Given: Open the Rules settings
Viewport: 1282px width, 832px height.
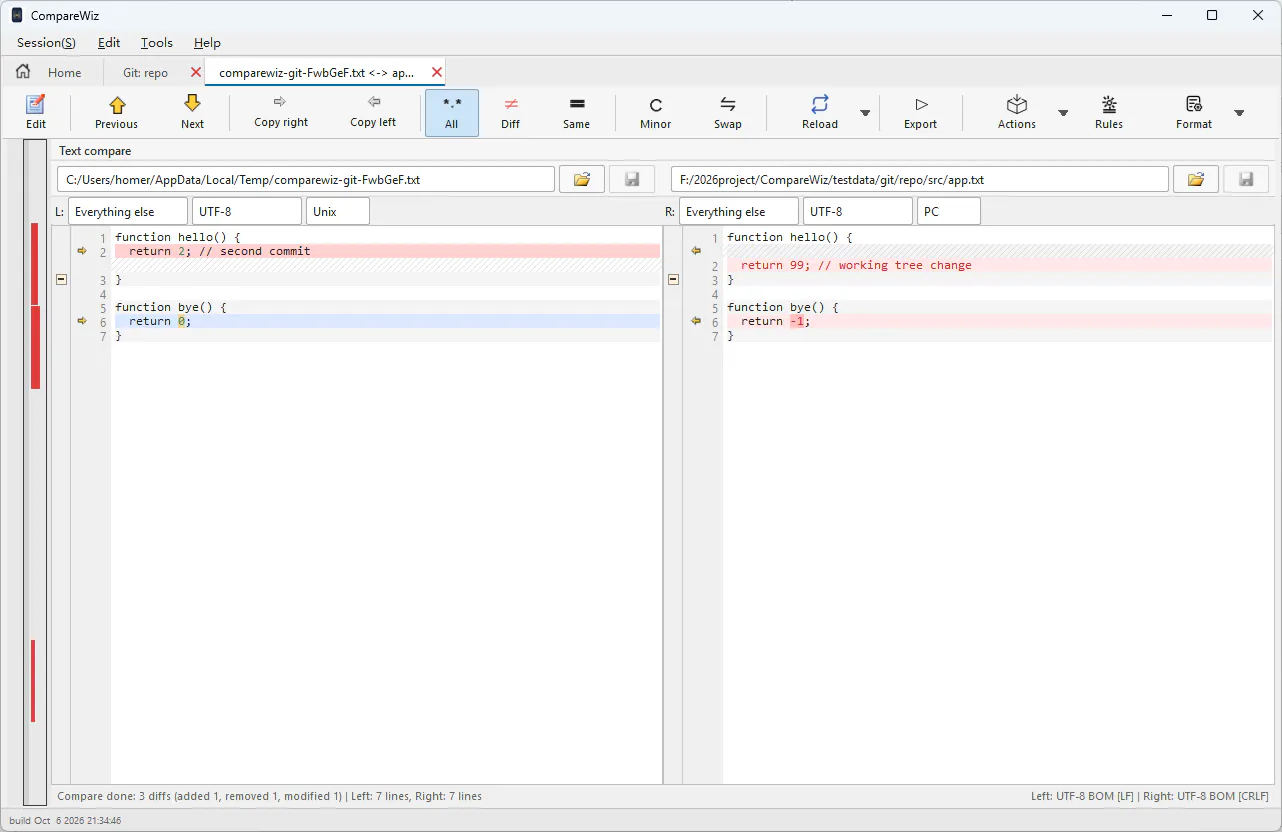Looking at the screenshot, I should click(x=1109, y=111).
